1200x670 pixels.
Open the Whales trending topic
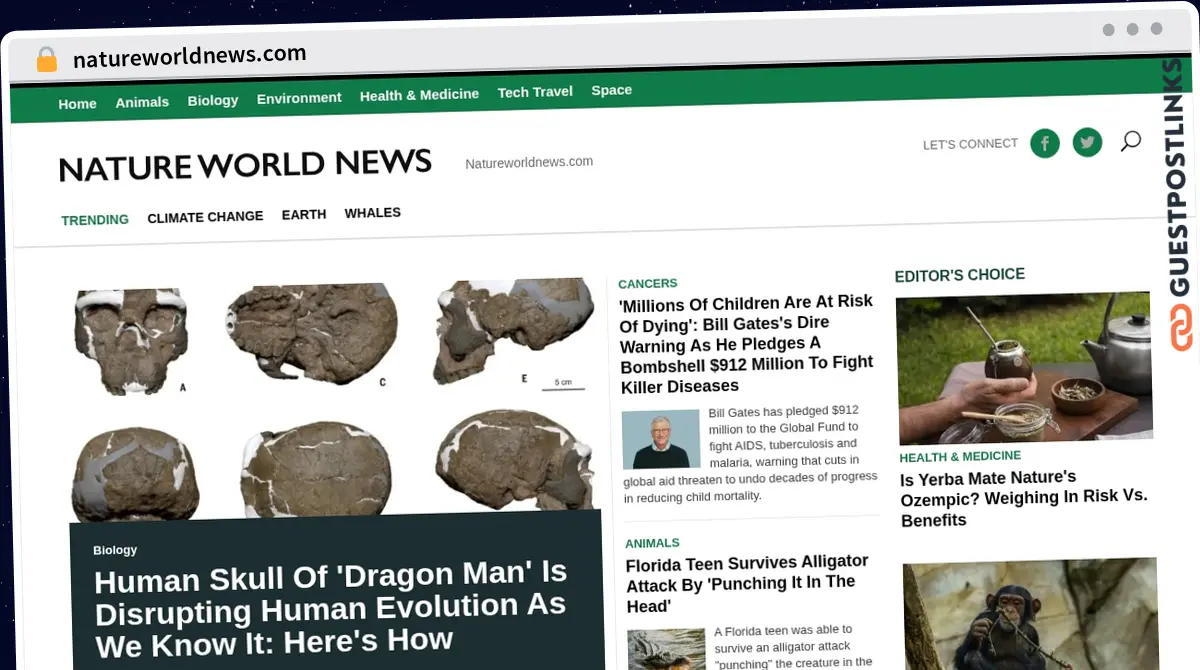pos(372,213)
